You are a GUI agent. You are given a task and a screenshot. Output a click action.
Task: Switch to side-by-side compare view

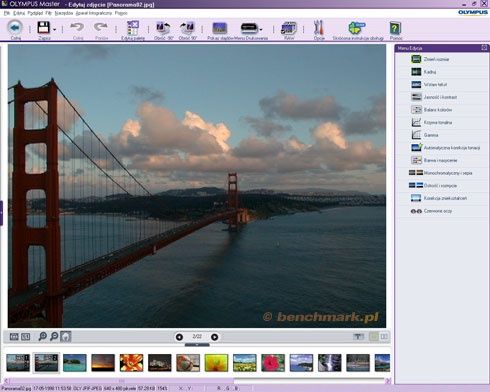(384, 337)
